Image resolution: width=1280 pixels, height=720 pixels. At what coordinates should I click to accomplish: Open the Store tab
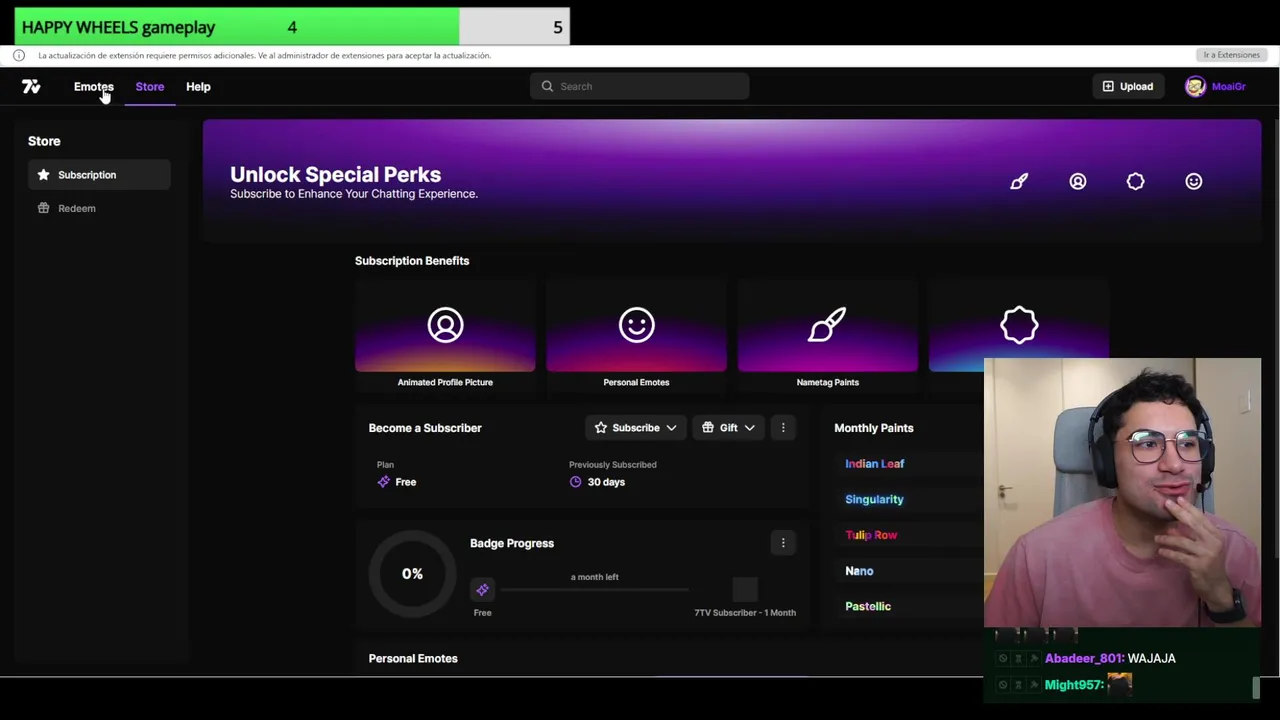coord(150,87)
